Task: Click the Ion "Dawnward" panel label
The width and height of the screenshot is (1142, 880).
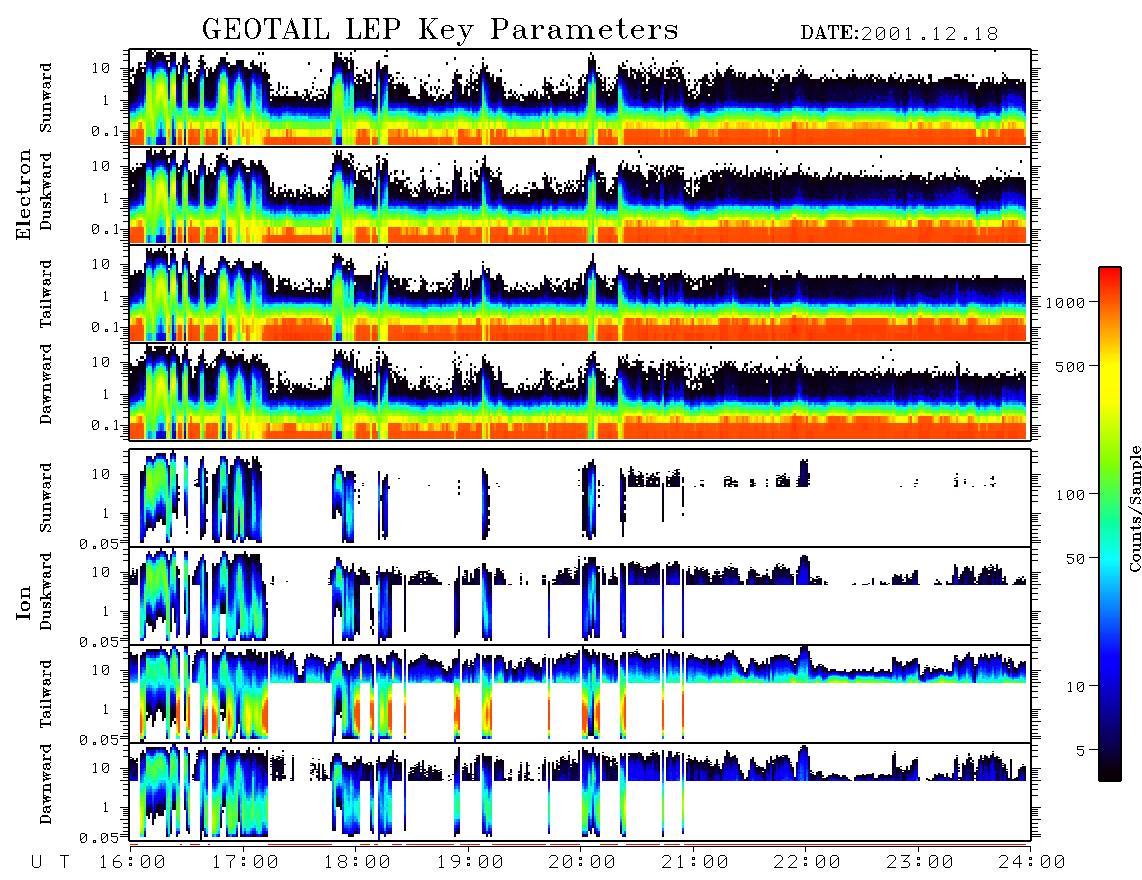Action: [x=46, y=784]
